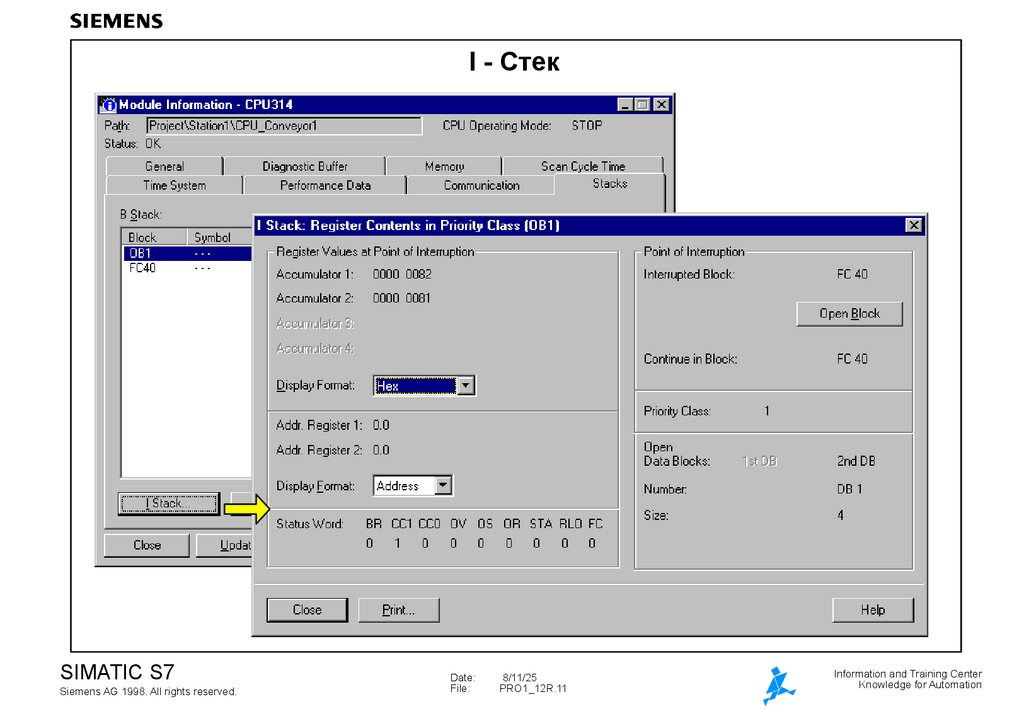Click the Help button in I Stack dialog
The width and height of the screenshot is (1024, 709).
[x=872, y=610]
